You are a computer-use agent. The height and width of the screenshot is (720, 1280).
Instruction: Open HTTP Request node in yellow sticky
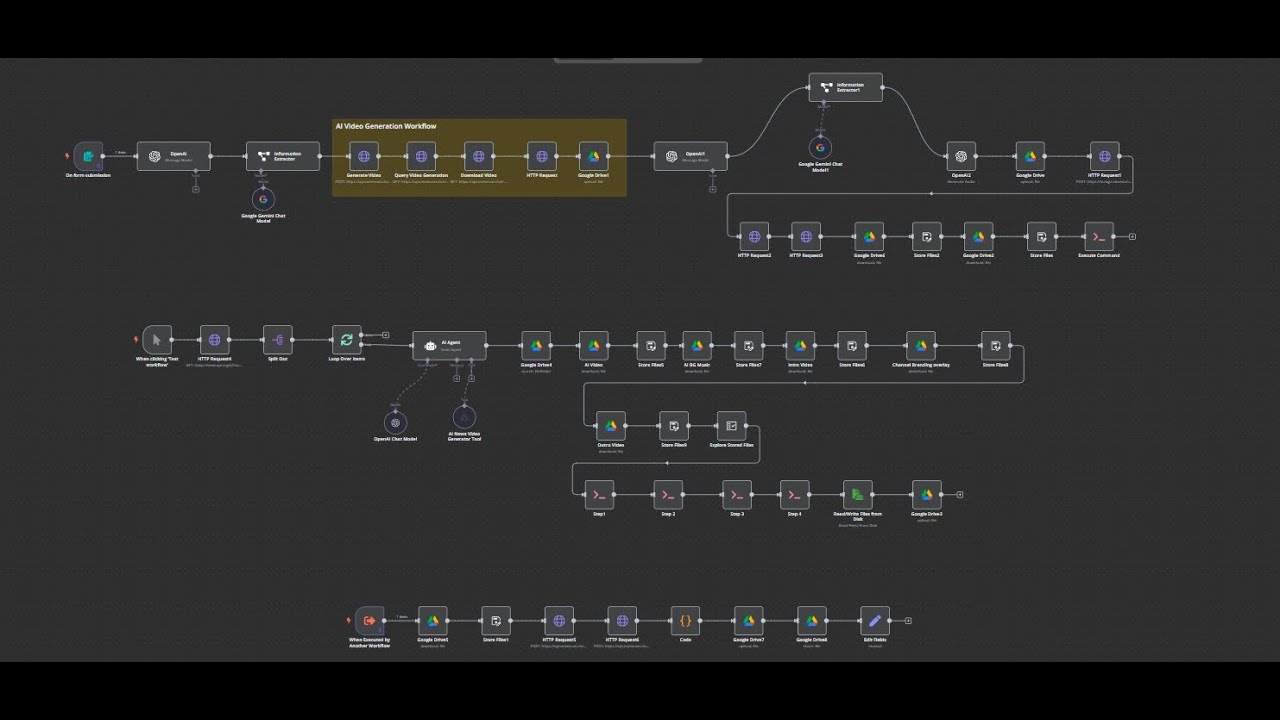pyautogui.click(x=542, y=156)
